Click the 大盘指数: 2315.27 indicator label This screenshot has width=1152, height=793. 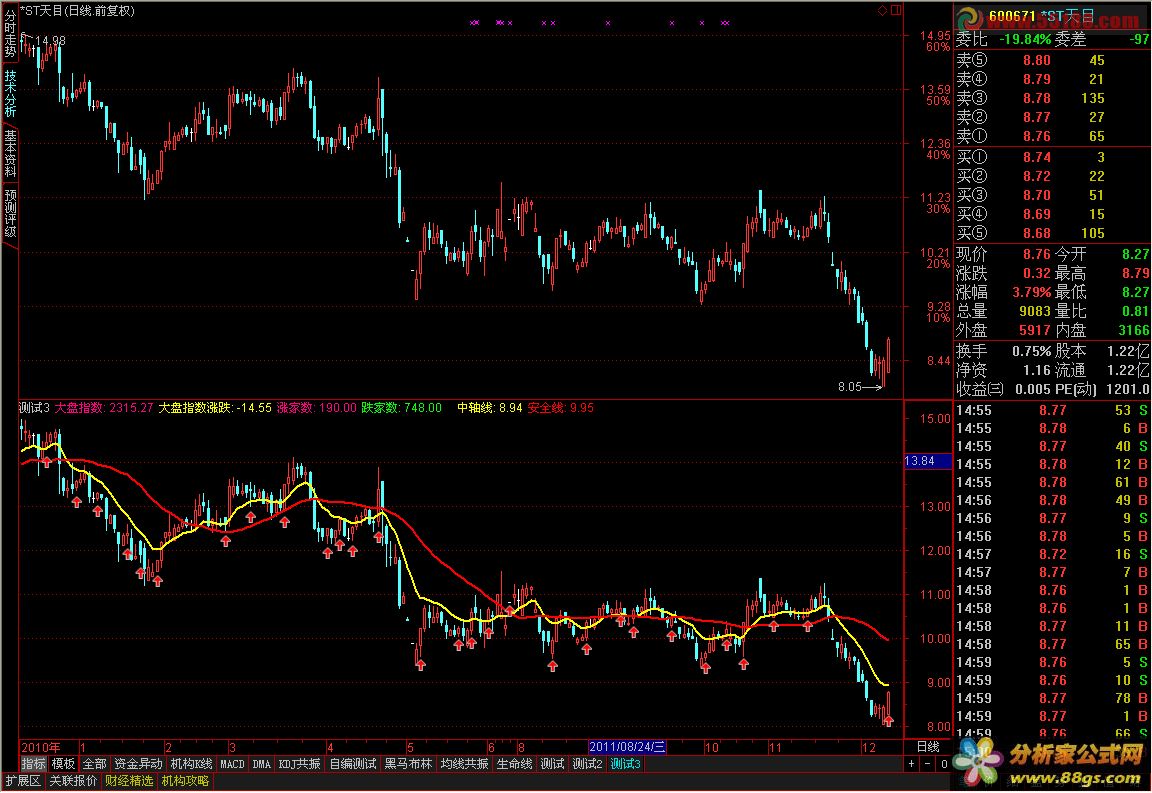tap(104, 408)
